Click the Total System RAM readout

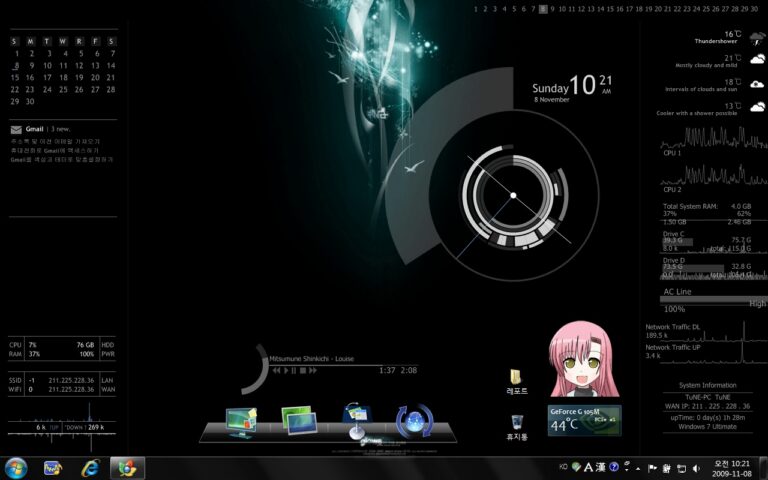[x=706, y=214]
